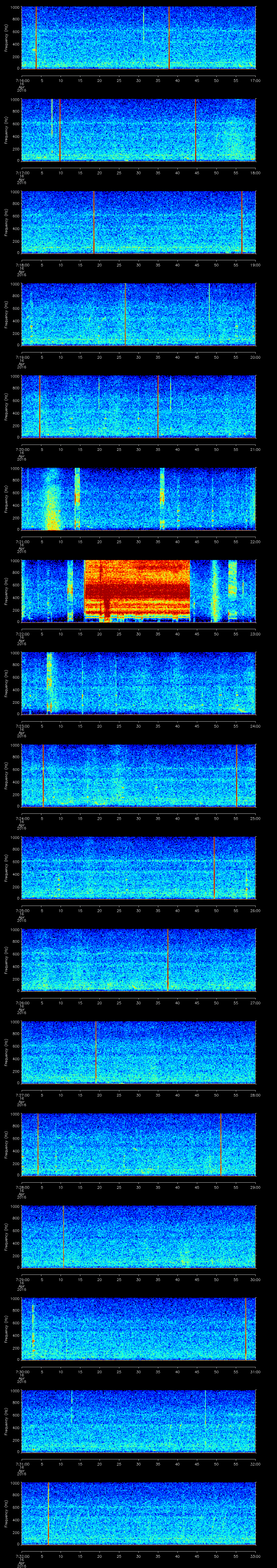This screenshot has height=1568, width=277.
Task: Click the vertical line near 37 seconds in 7:26:00 panel
Action: (x=167, y=960)
